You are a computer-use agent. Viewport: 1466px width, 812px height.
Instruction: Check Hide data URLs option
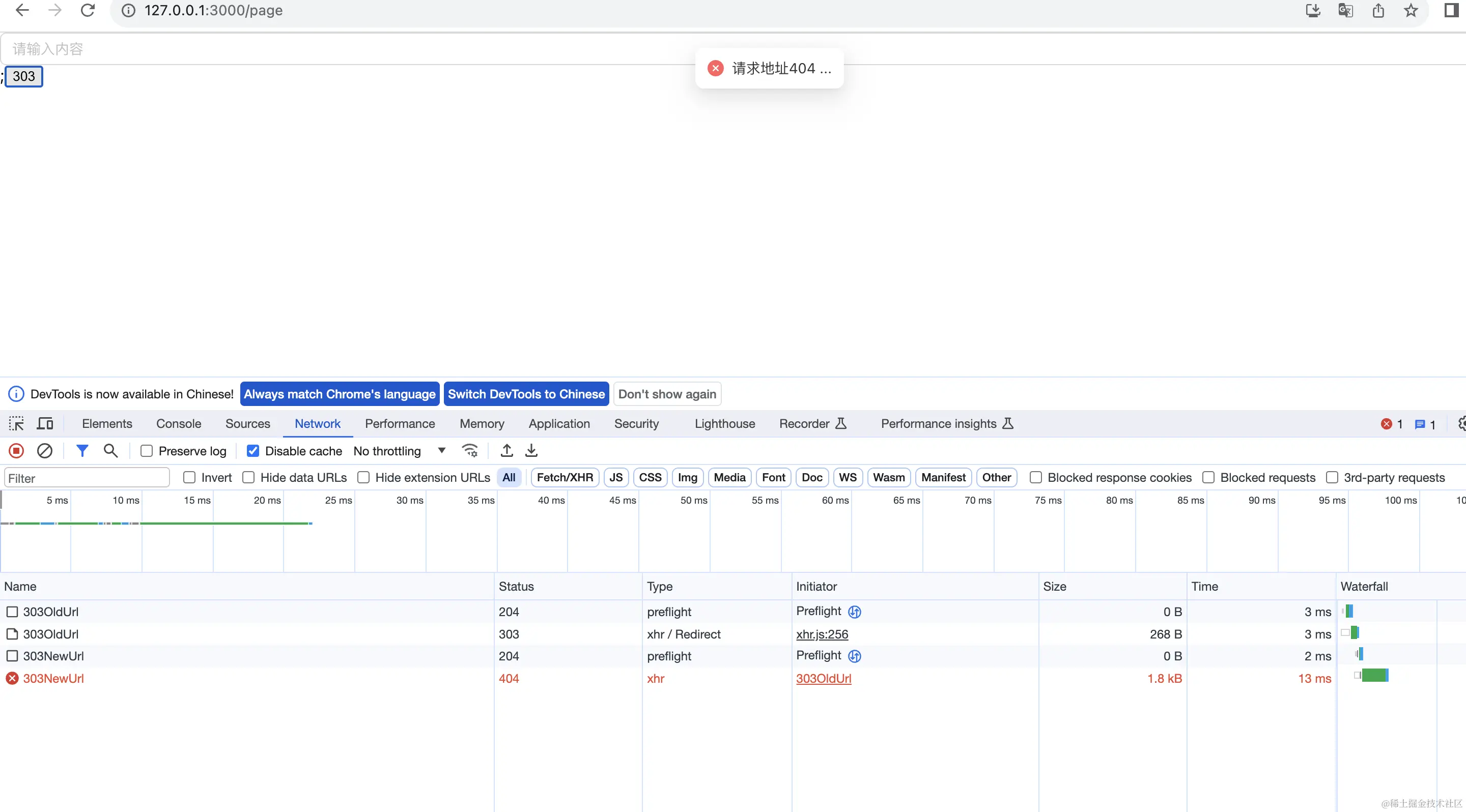pos(249,478)
